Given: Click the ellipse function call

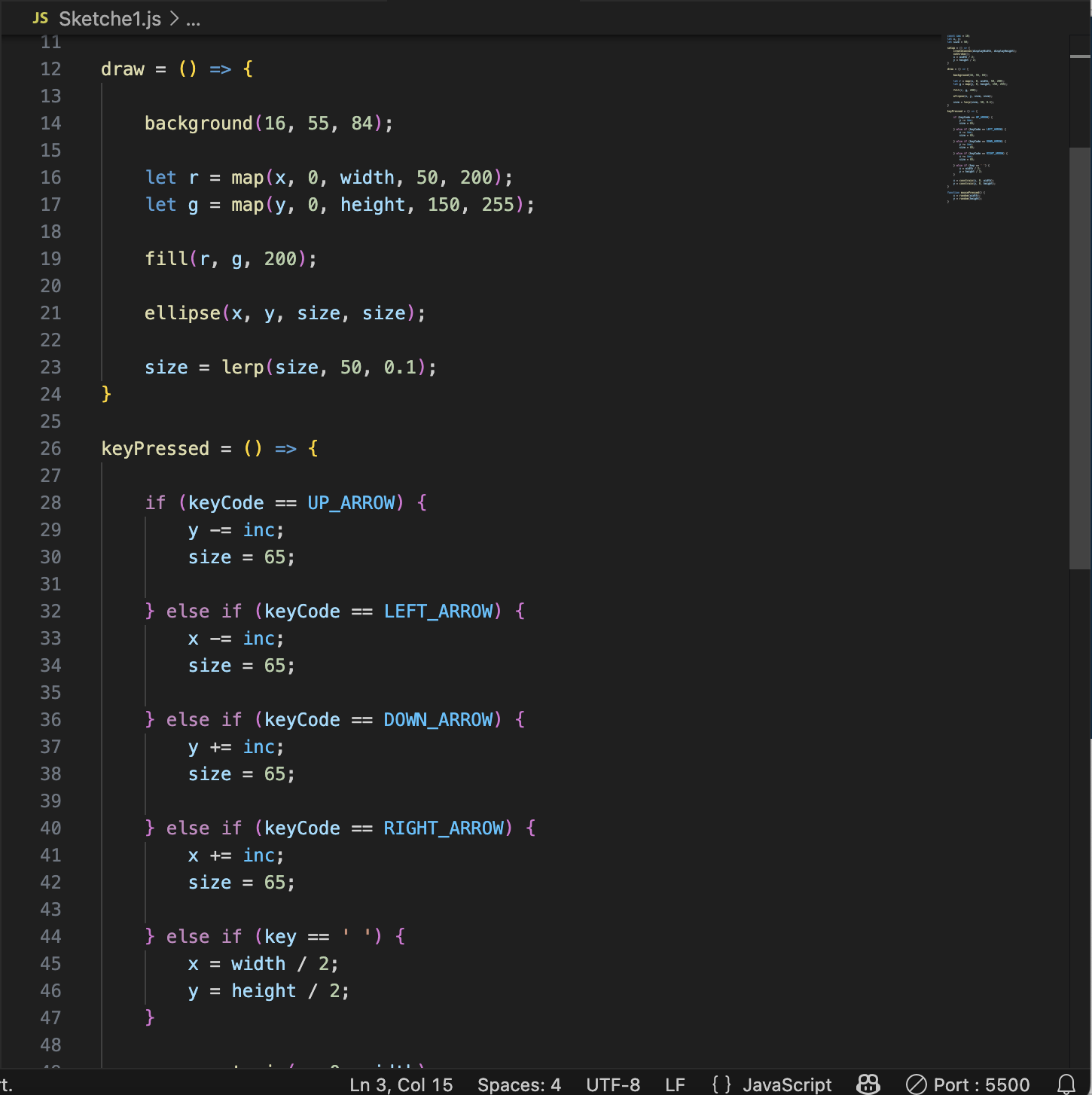Looking at the screenshot, I should tap(182, 313).
